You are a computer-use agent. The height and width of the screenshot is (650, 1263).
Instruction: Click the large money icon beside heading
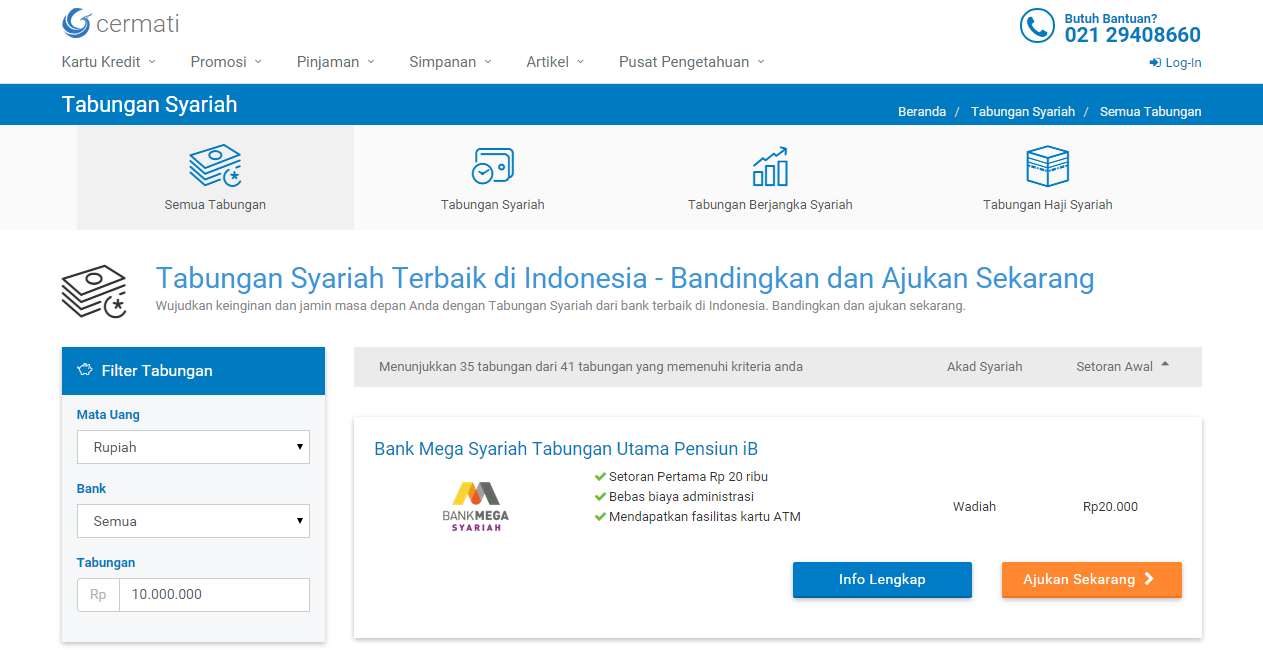pos(94,291)
